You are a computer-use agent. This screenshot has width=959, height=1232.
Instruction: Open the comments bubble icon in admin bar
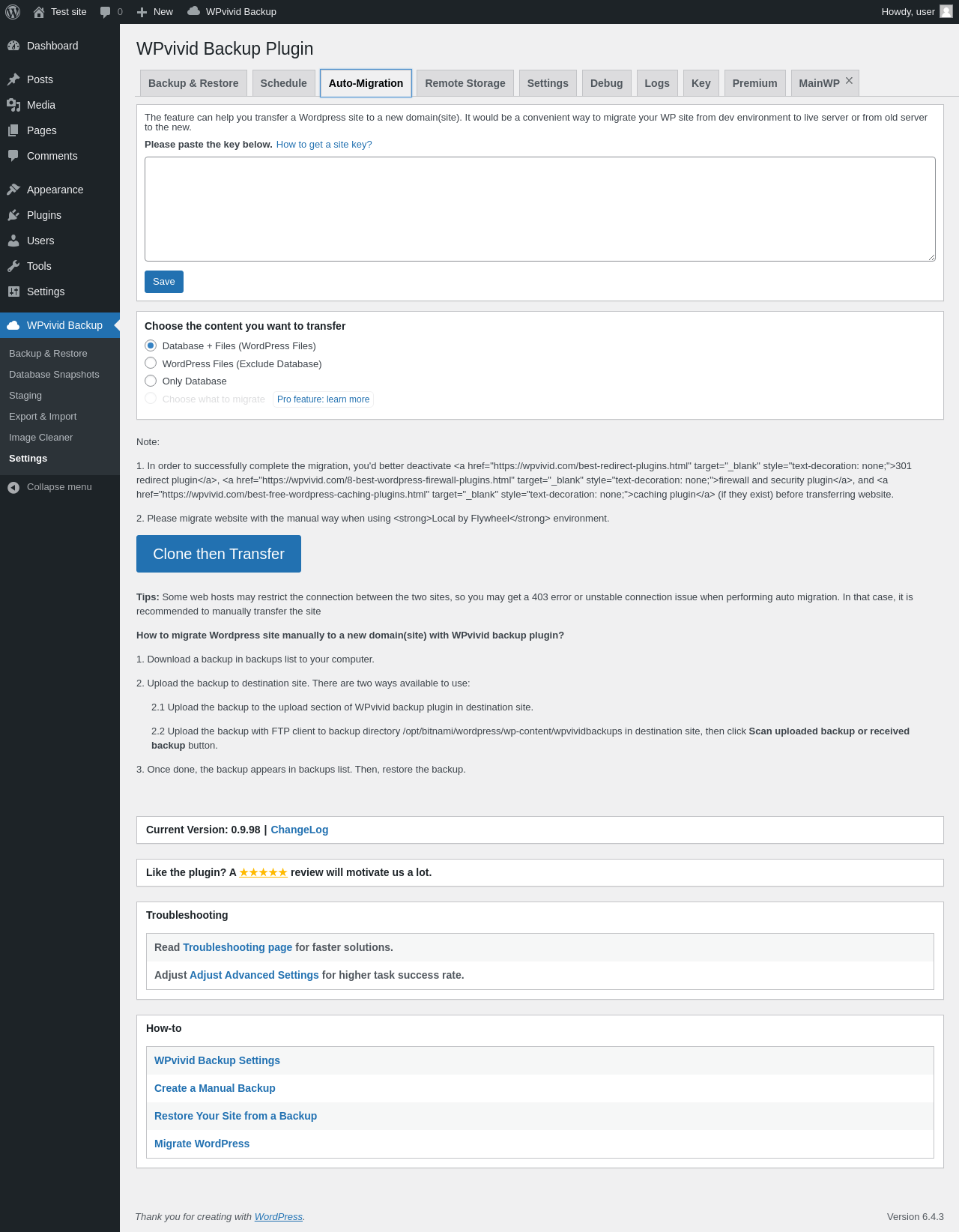pyautogui.click(x=106, y=12)
